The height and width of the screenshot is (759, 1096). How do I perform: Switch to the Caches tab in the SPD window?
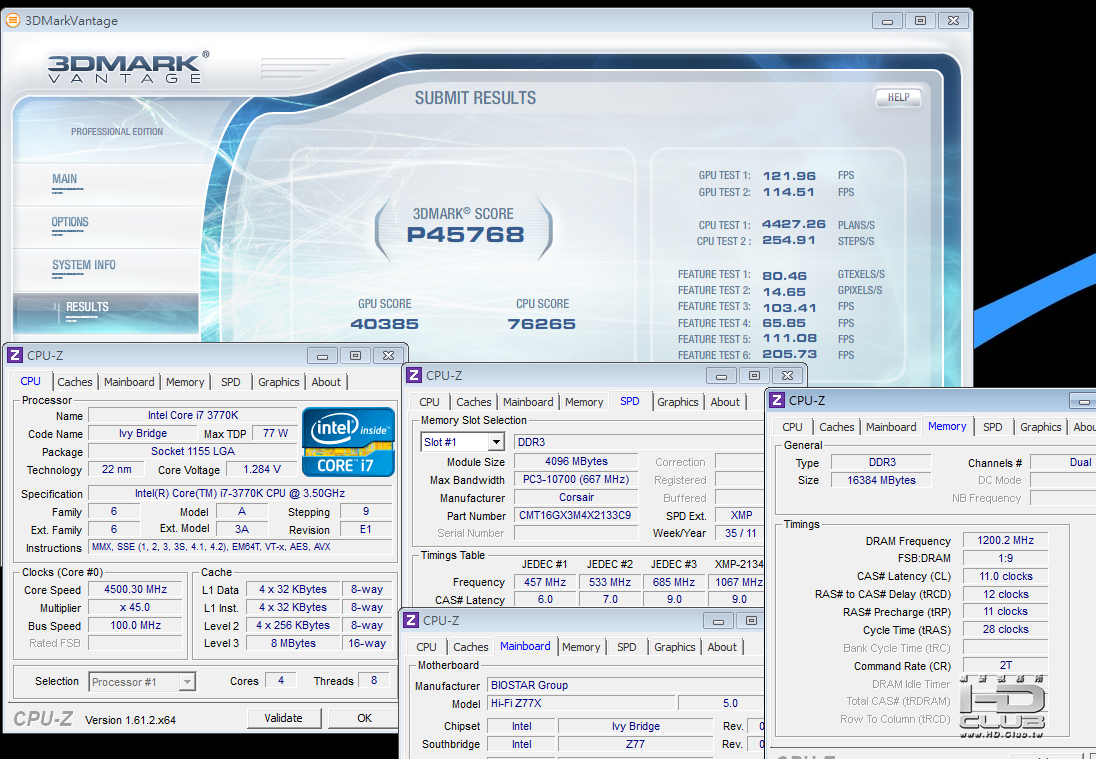[474, 402]
